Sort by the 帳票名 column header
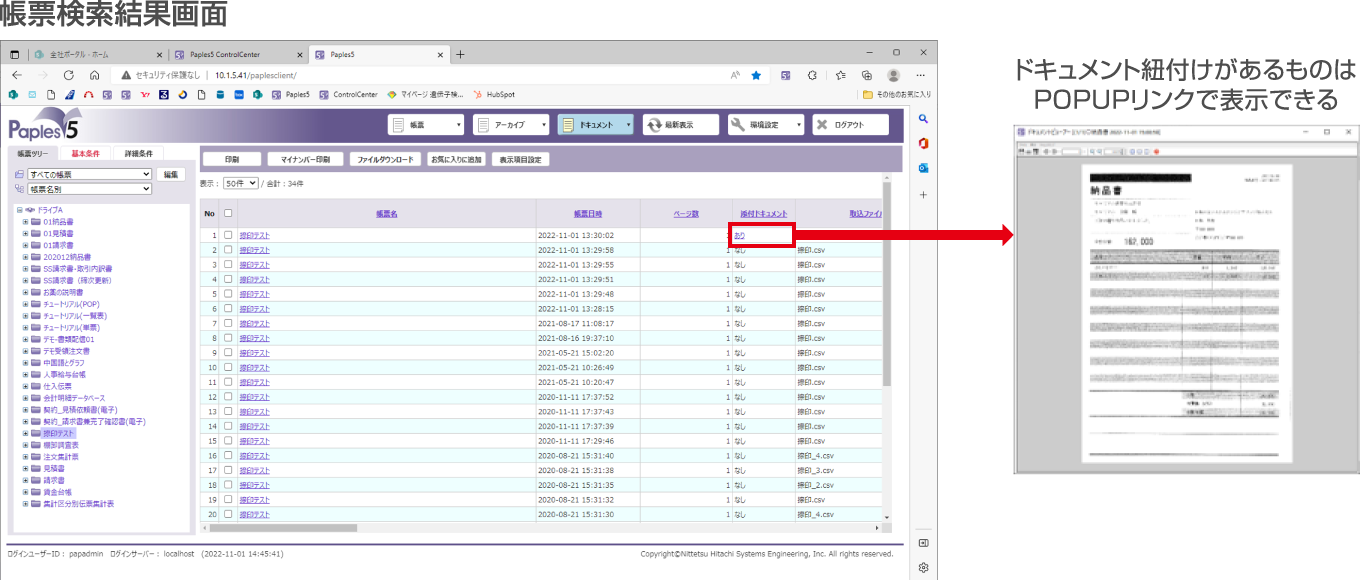The image size is (1360, 580). click(x=387, y=214)
